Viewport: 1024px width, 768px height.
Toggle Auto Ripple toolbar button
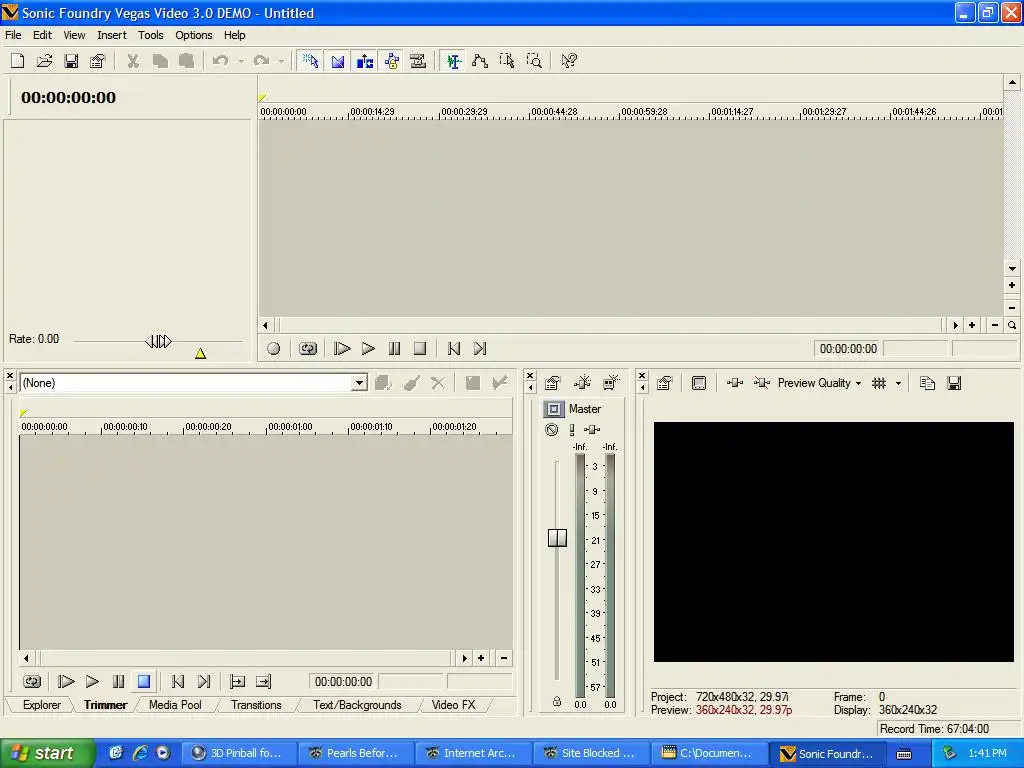click(364, 61)
